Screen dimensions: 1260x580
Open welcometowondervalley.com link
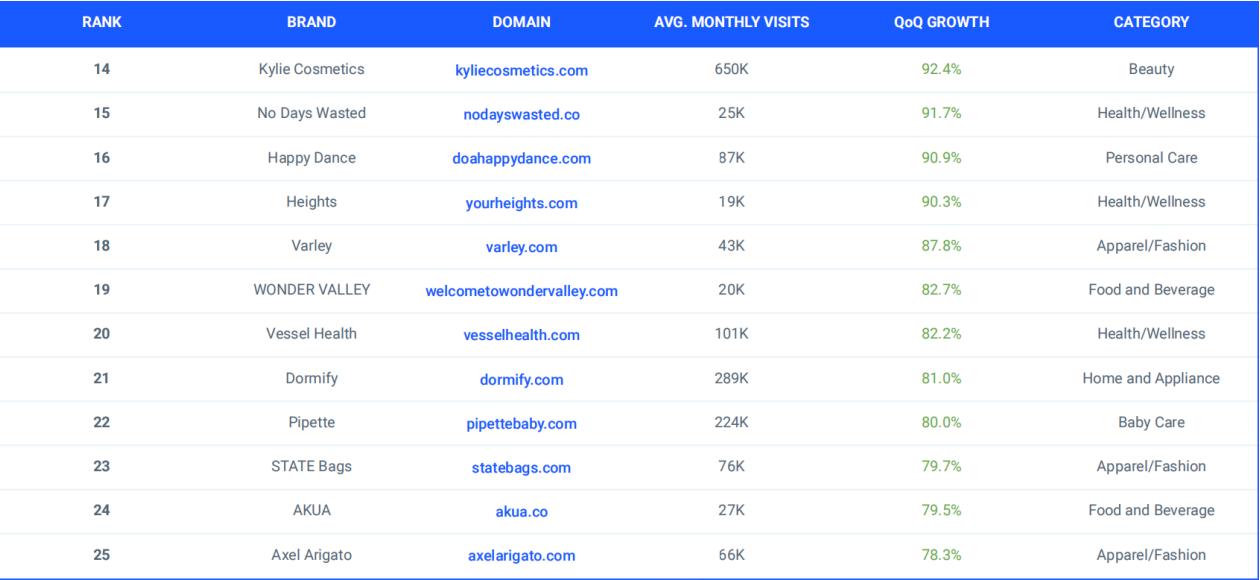point(521,292)
